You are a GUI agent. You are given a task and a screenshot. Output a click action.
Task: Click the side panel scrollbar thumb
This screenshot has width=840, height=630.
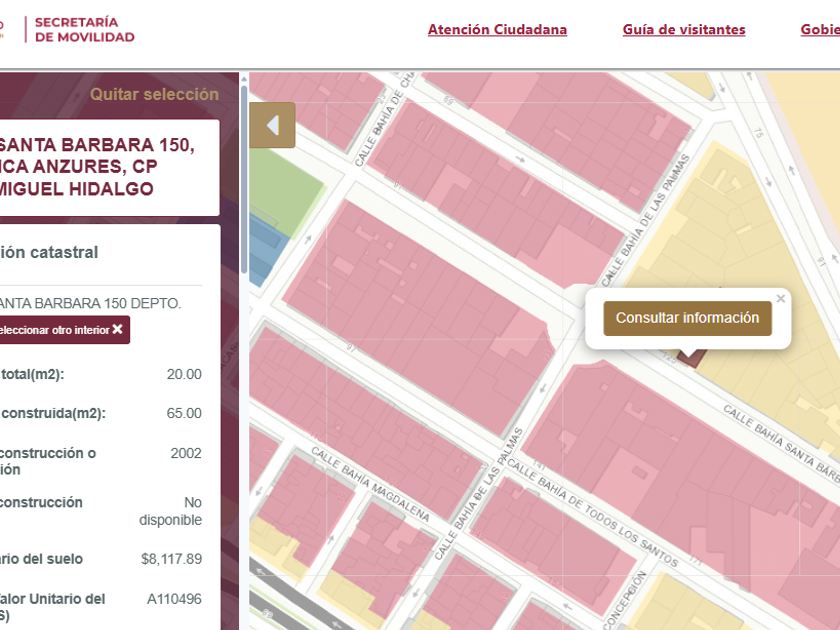coord(244,179)
